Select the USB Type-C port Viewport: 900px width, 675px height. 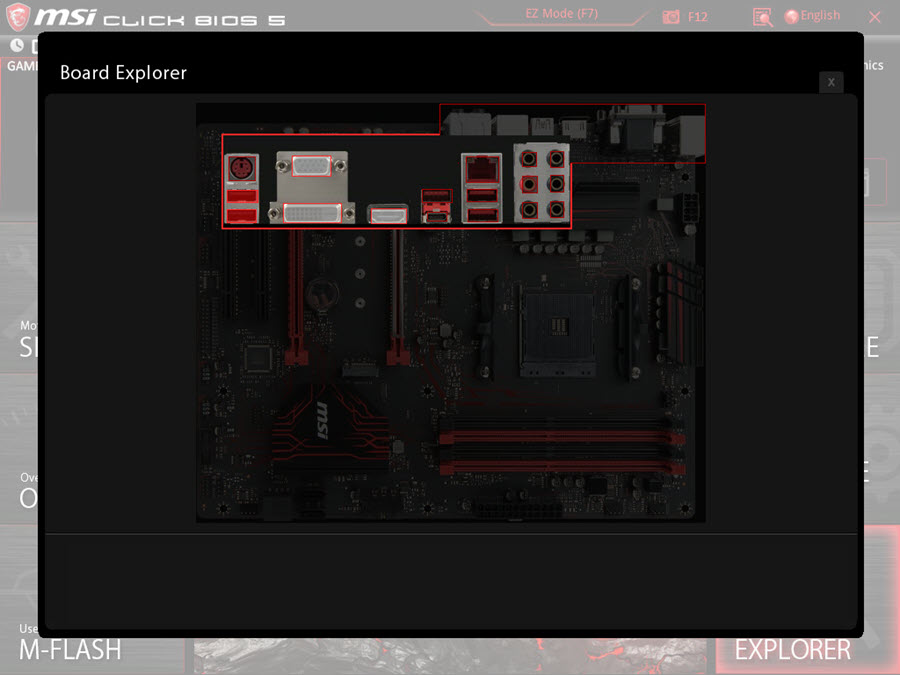click(x=436, y=214)
